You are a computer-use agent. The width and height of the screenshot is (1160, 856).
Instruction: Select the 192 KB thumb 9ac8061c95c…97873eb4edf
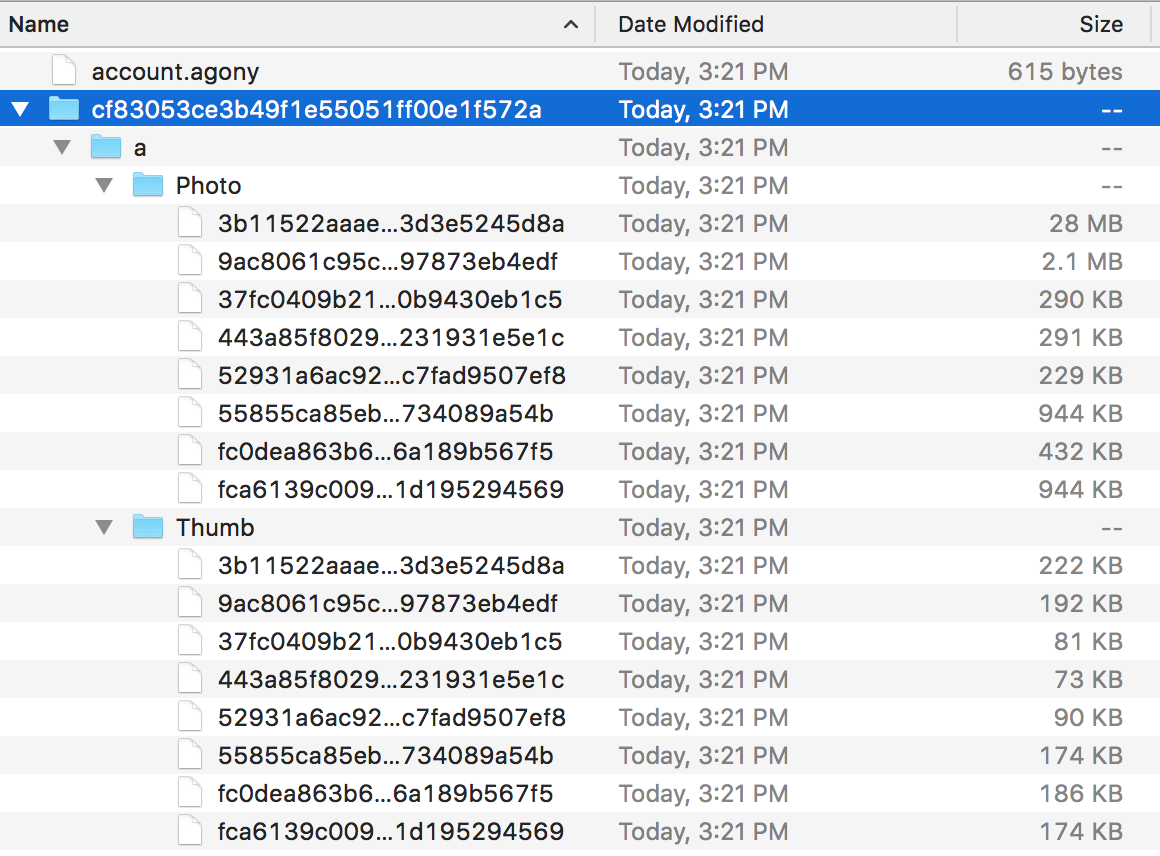388,604
